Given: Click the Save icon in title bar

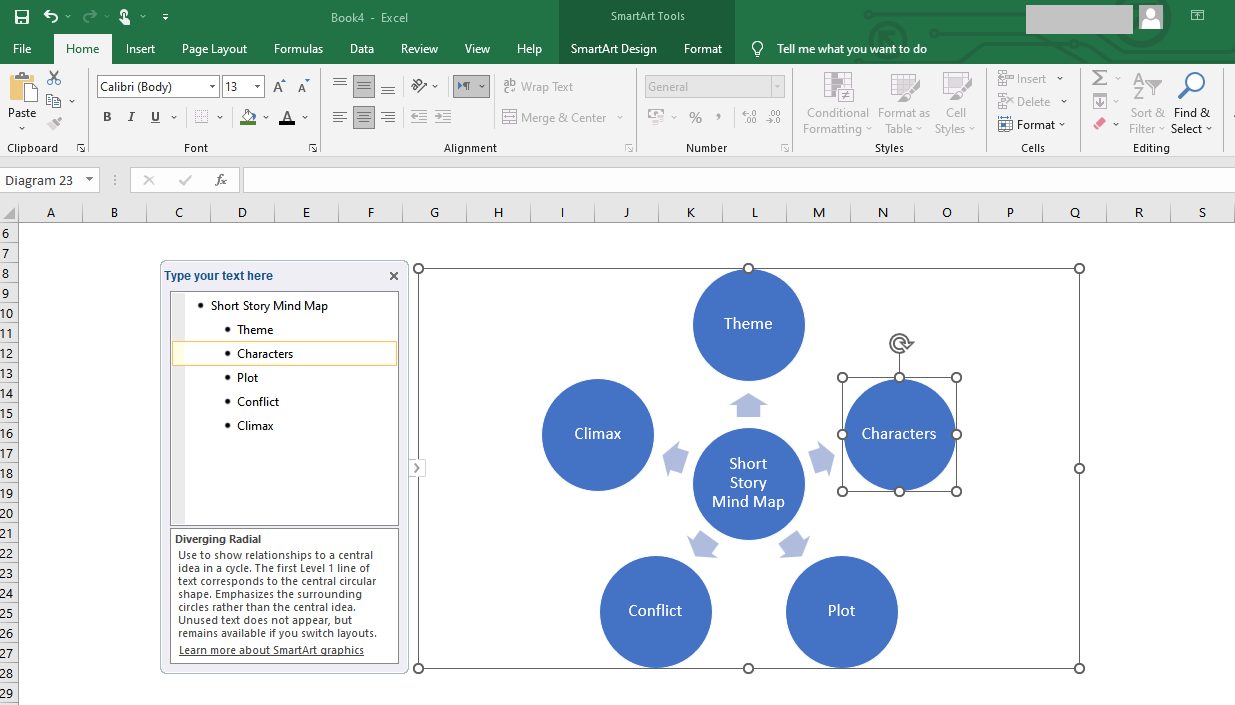Looking at the screenshot, I should (21, 17).
